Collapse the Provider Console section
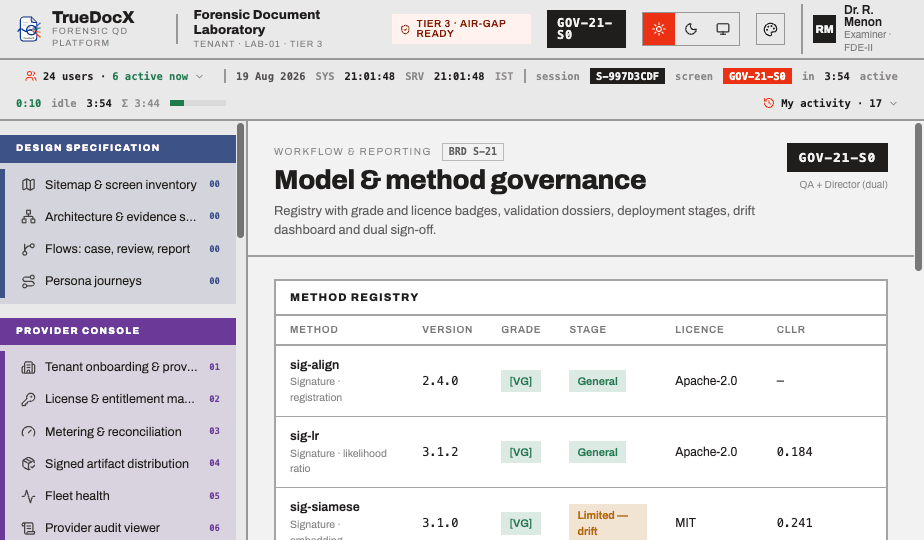This screenshot has width=924, height=540. 118,331
